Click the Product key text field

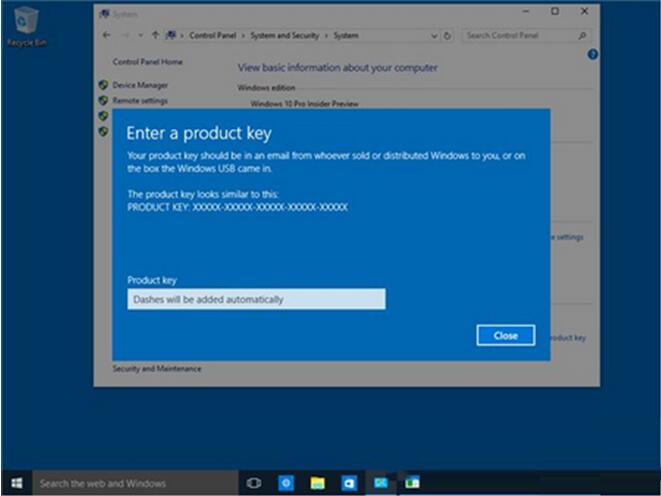[x=256, y=299]
